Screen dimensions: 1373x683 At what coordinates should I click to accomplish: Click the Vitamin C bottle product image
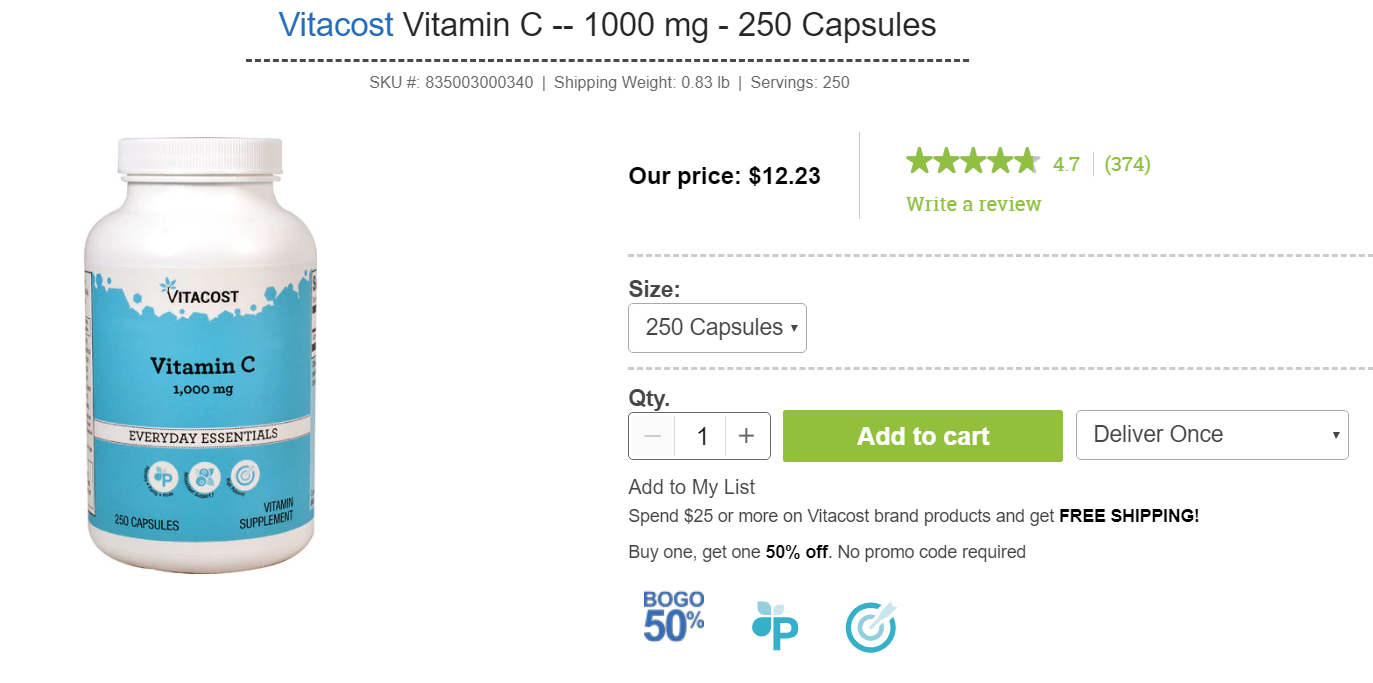pos(201,355)
